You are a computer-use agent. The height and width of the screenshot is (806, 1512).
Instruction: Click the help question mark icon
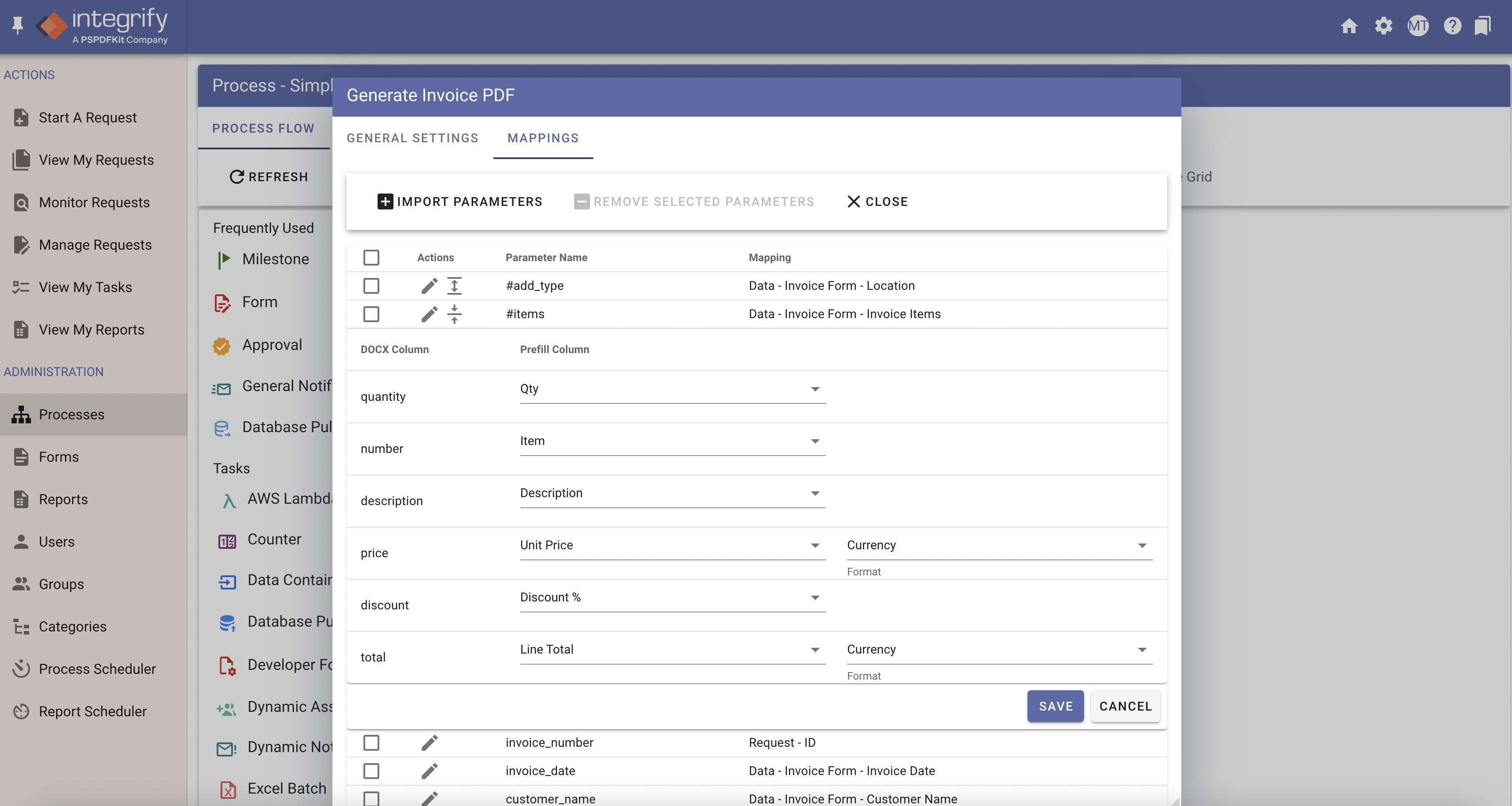1453,26
